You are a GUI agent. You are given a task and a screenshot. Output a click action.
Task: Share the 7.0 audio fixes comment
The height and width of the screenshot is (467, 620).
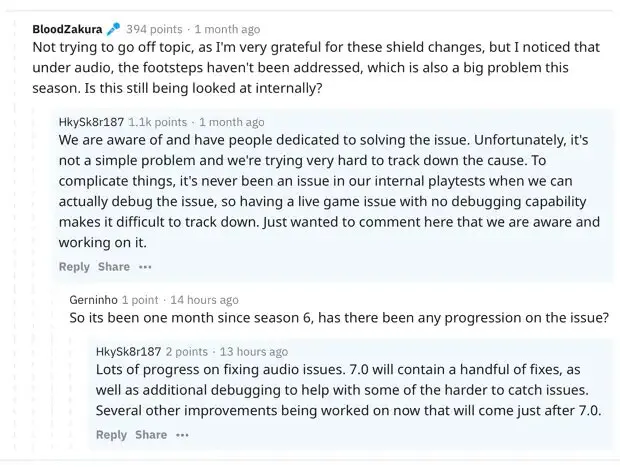tap(151, 435)
